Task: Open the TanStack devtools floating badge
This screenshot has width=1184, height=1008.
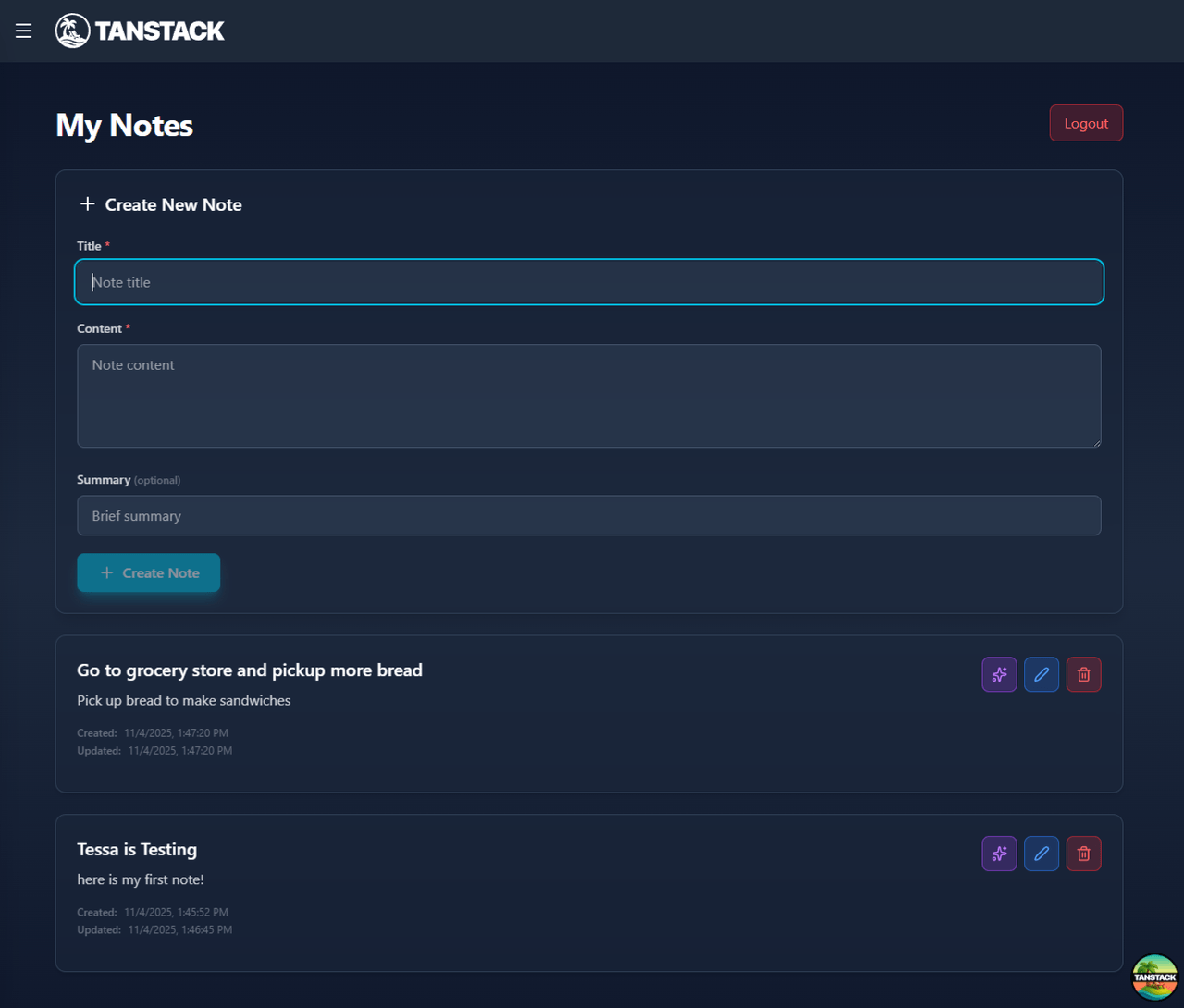Action: point(1154,977)
